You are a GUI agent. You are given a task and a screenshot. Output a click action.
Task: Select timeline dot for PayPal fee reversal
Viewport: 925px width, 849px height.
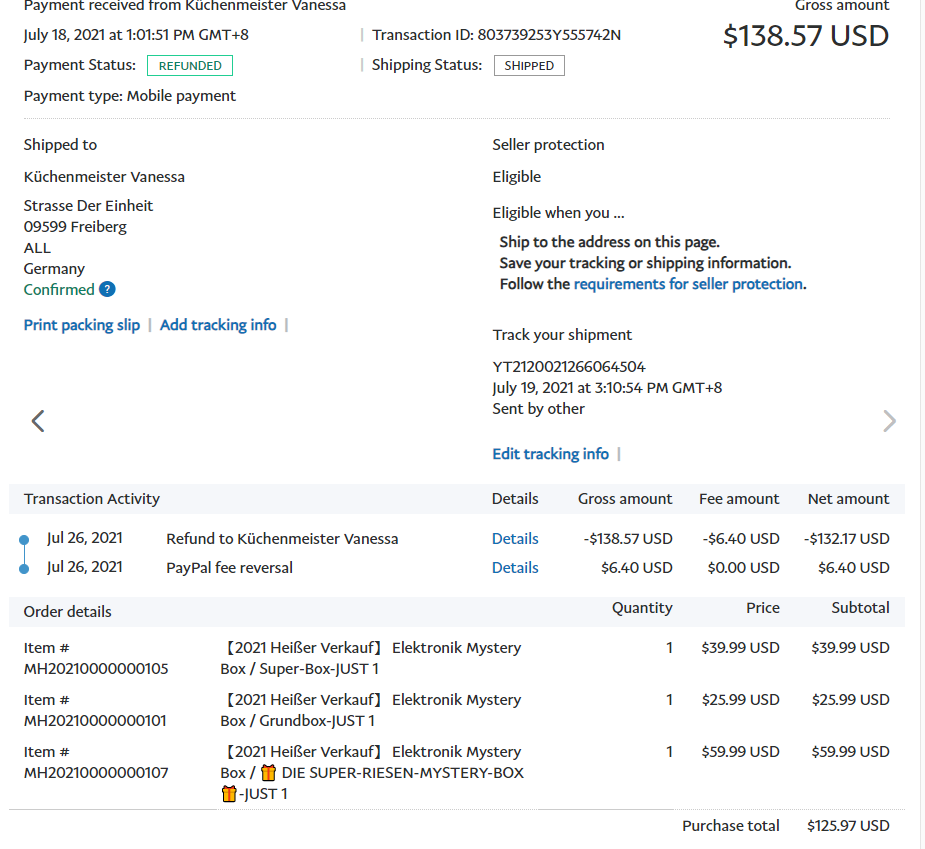tap(25, 569)
